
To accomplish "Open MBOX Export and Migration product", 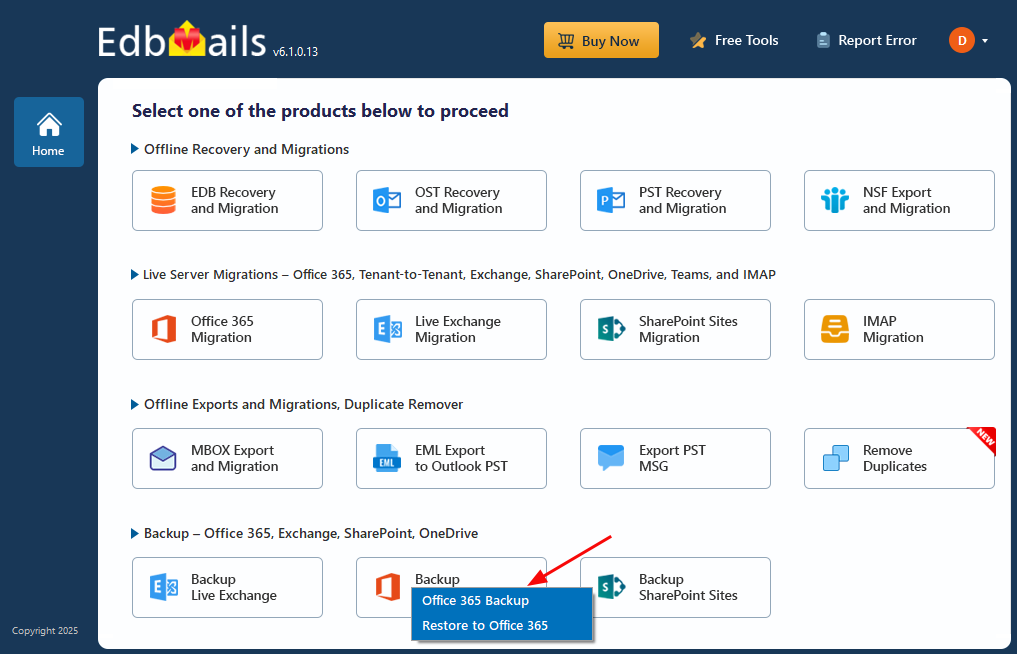I will [x=227, y=458].
